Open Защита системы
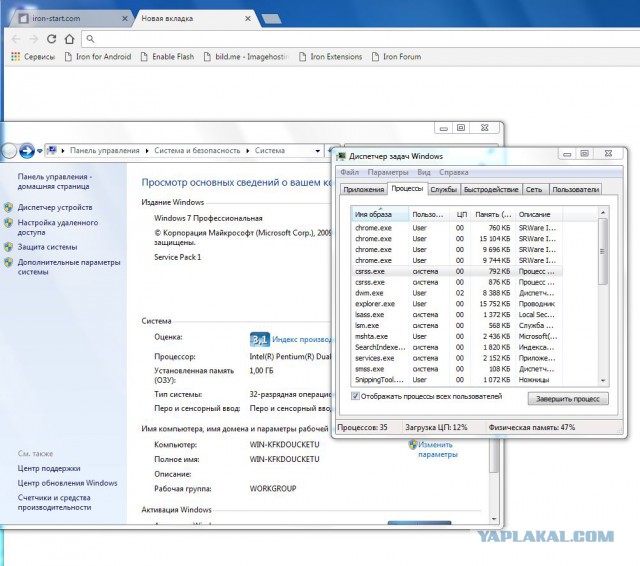Viewport: 640px width, 566px height. click(x=47, y=247)
